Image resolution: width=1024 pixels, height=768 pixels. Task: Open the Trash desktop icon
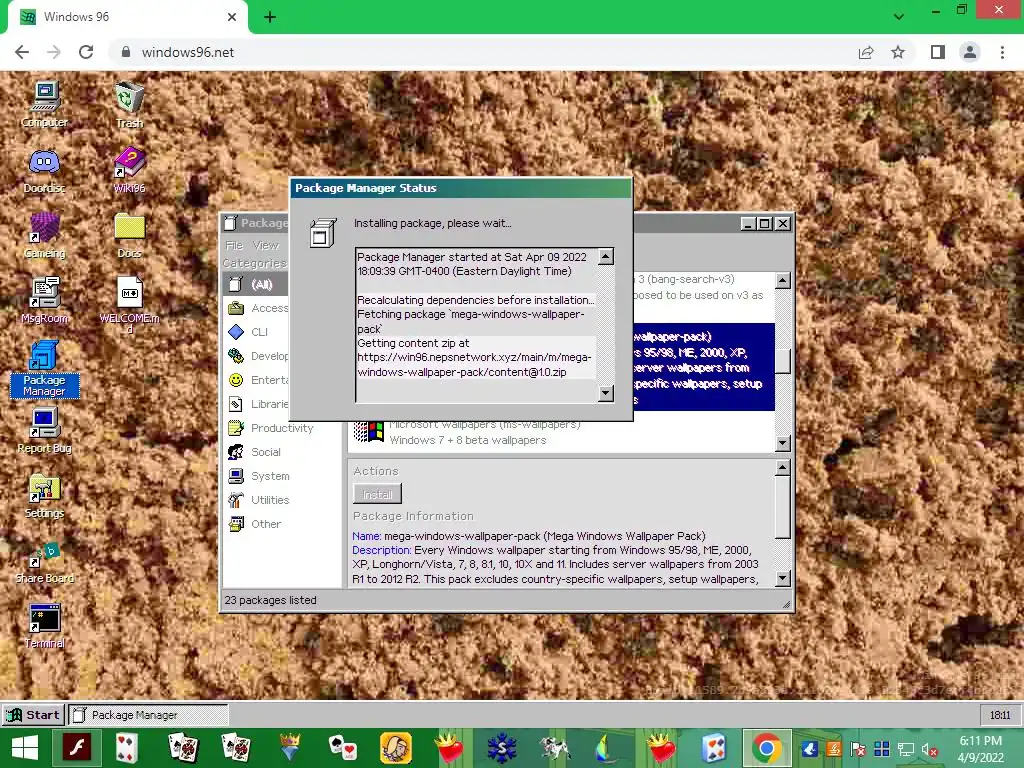[129, 104]
